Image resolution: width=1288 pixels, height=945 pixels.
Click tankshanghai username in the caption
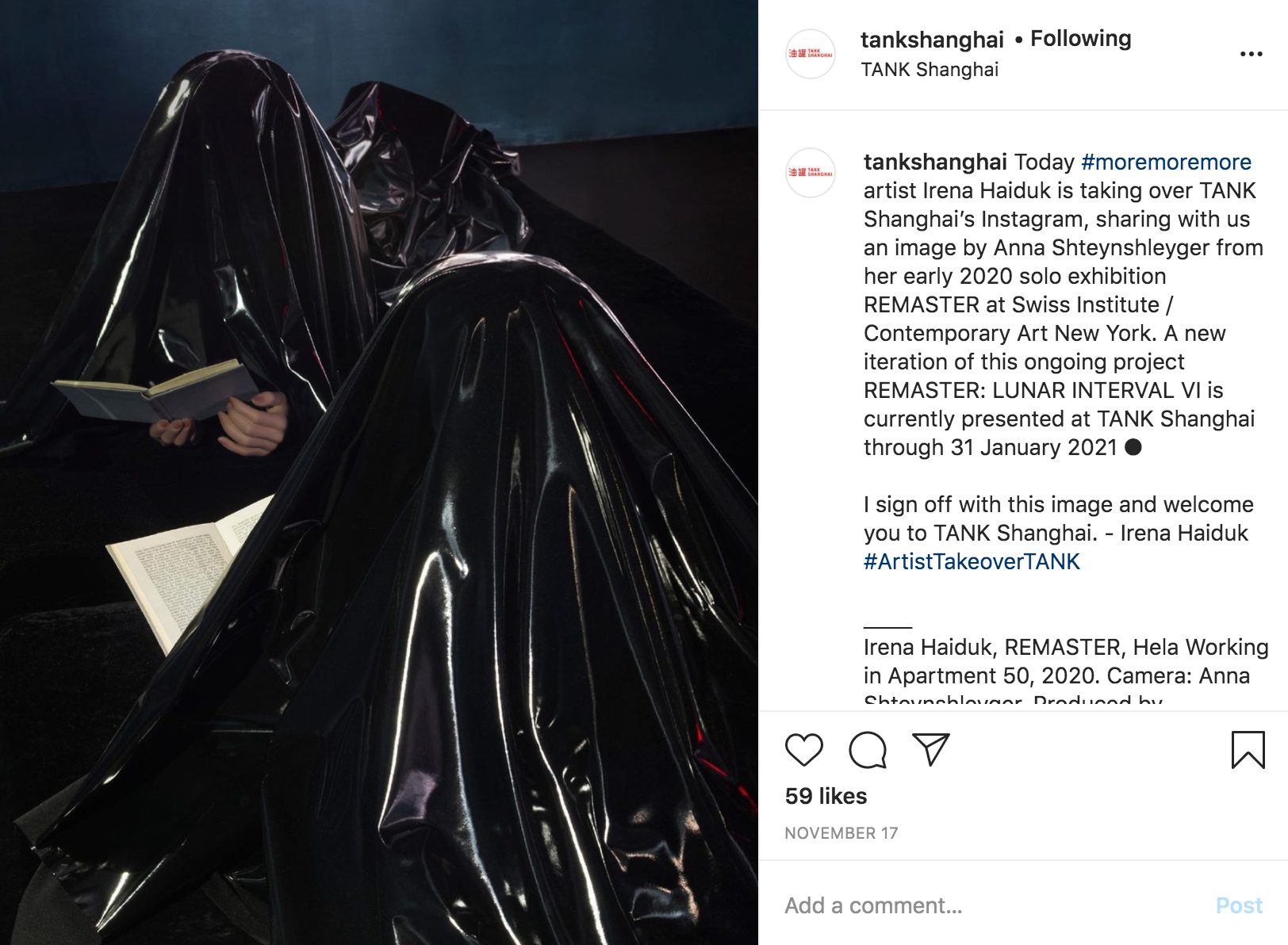[935, 162]
